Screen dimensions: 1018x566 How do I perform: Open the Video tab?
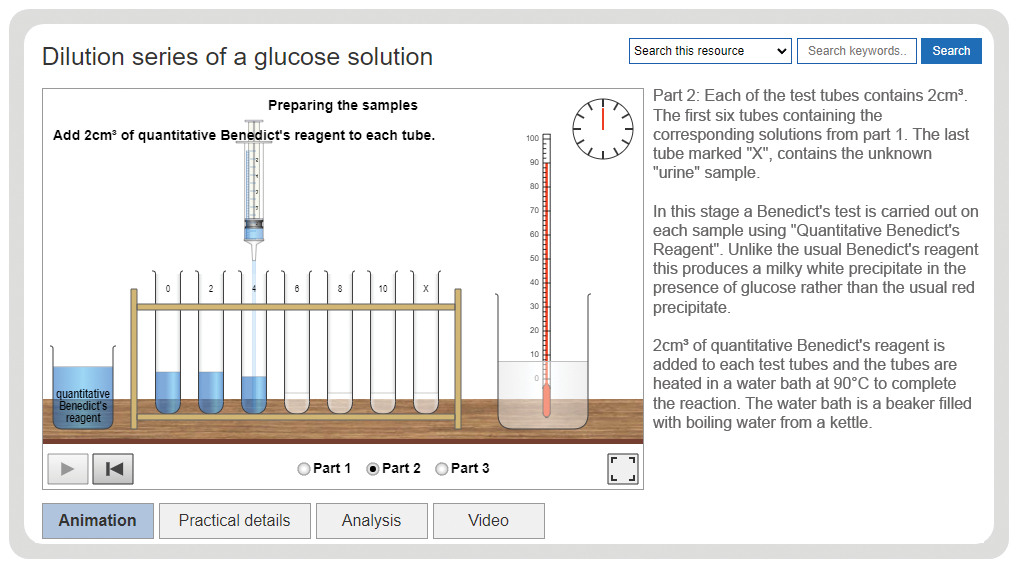point(488,521)
